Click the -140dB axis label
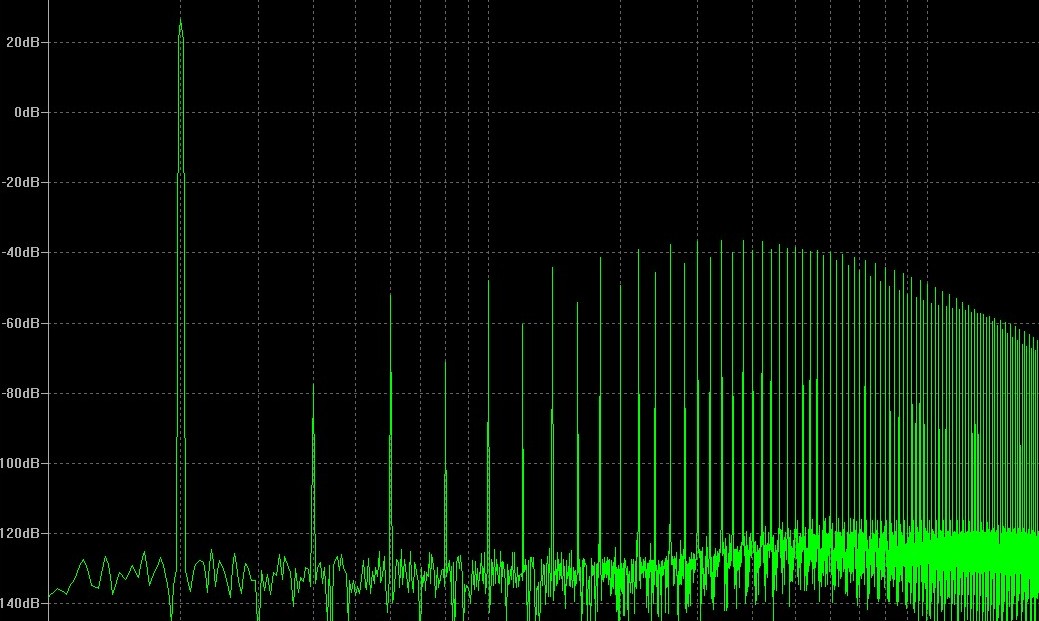1039x621 pixels. click(20, 604)
